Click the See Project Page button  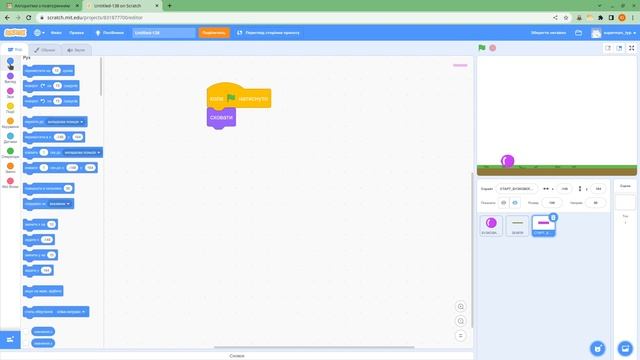point(268,33)
